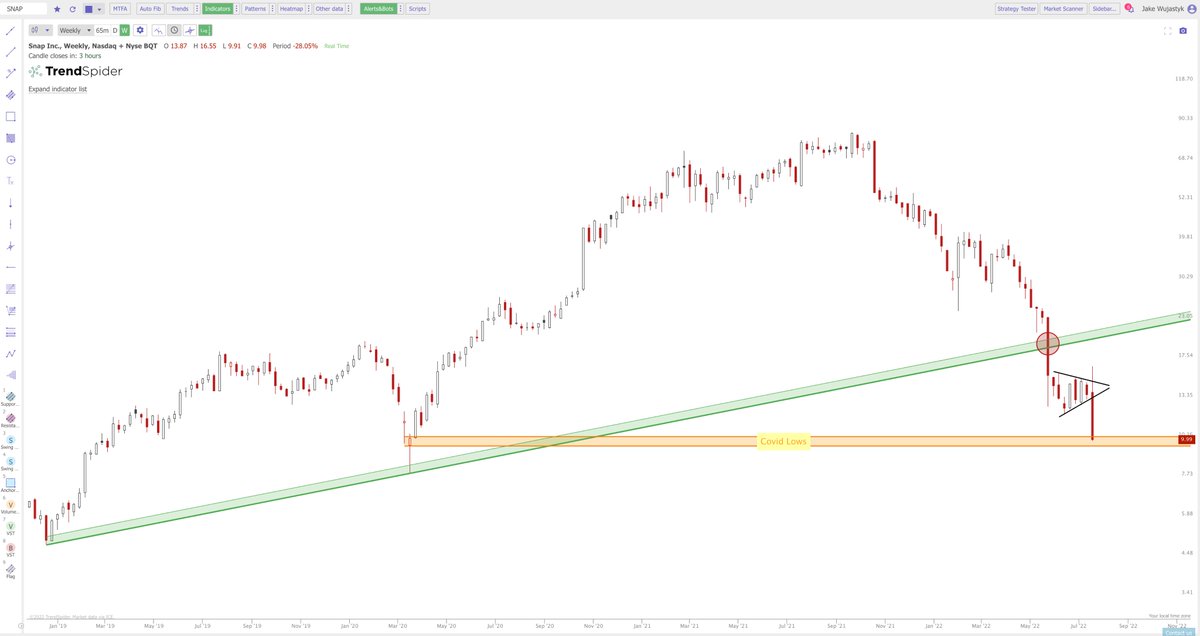Select the text annotation tool
Image resolution: width=1200 pixels, height=636 pixels.
click(x=10, y=181)
